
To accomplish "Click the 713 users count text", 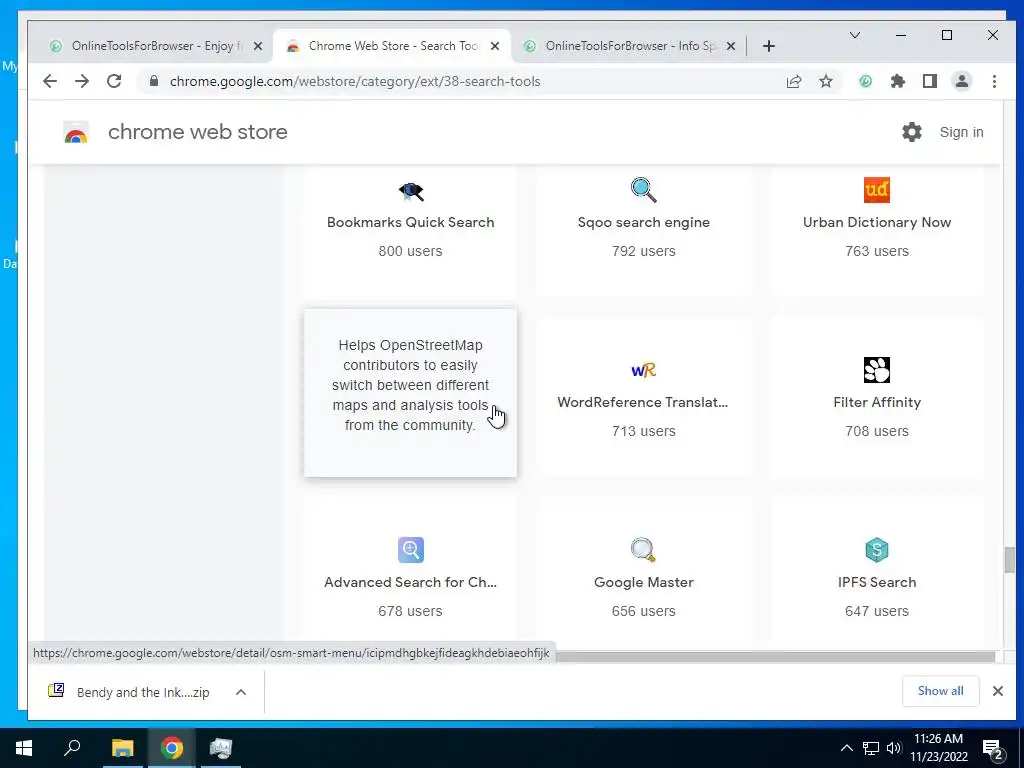I will [x=643, y=431].
